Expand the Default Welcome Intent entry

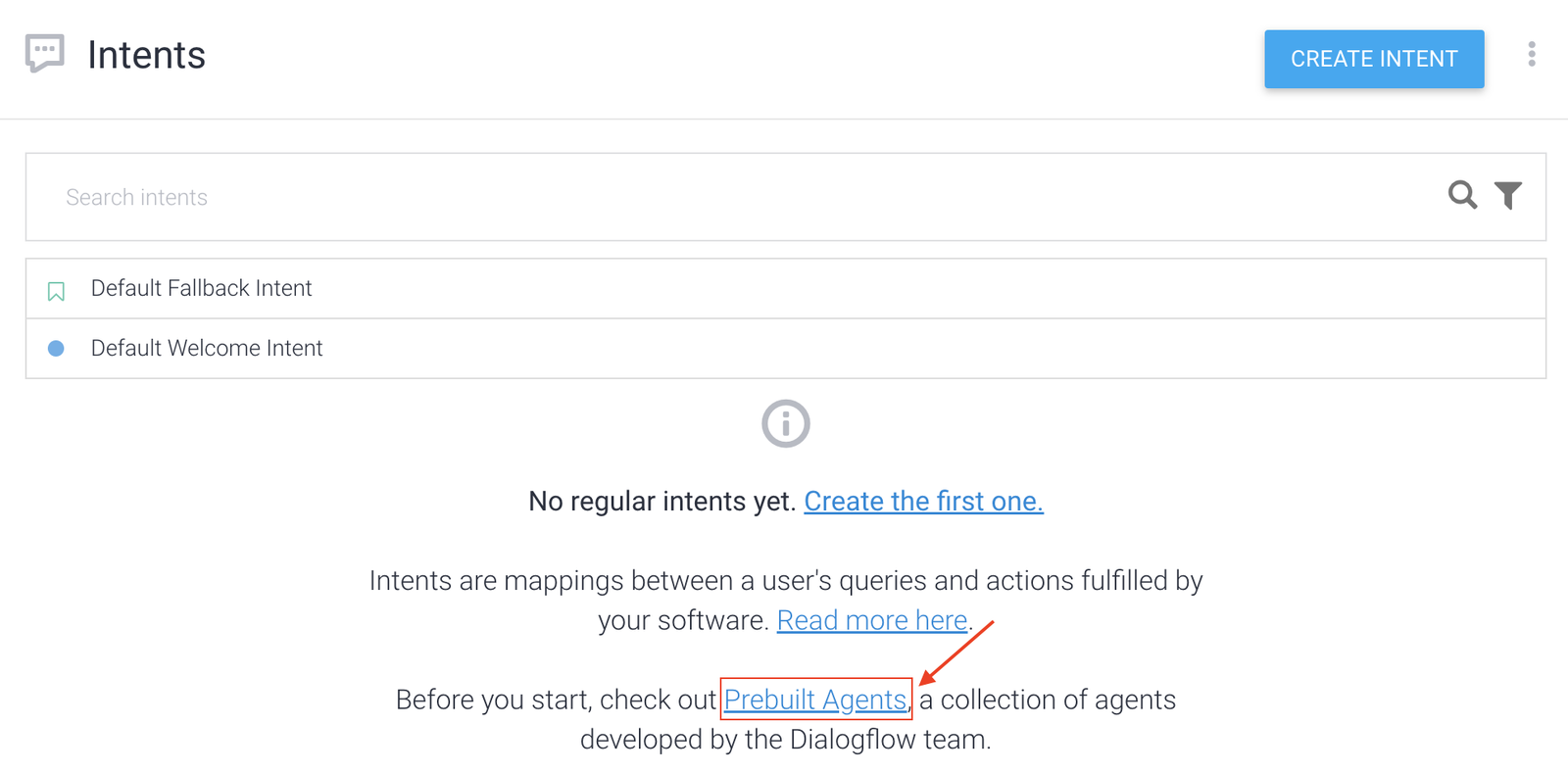pyautogui.click(x=207, y=348)
